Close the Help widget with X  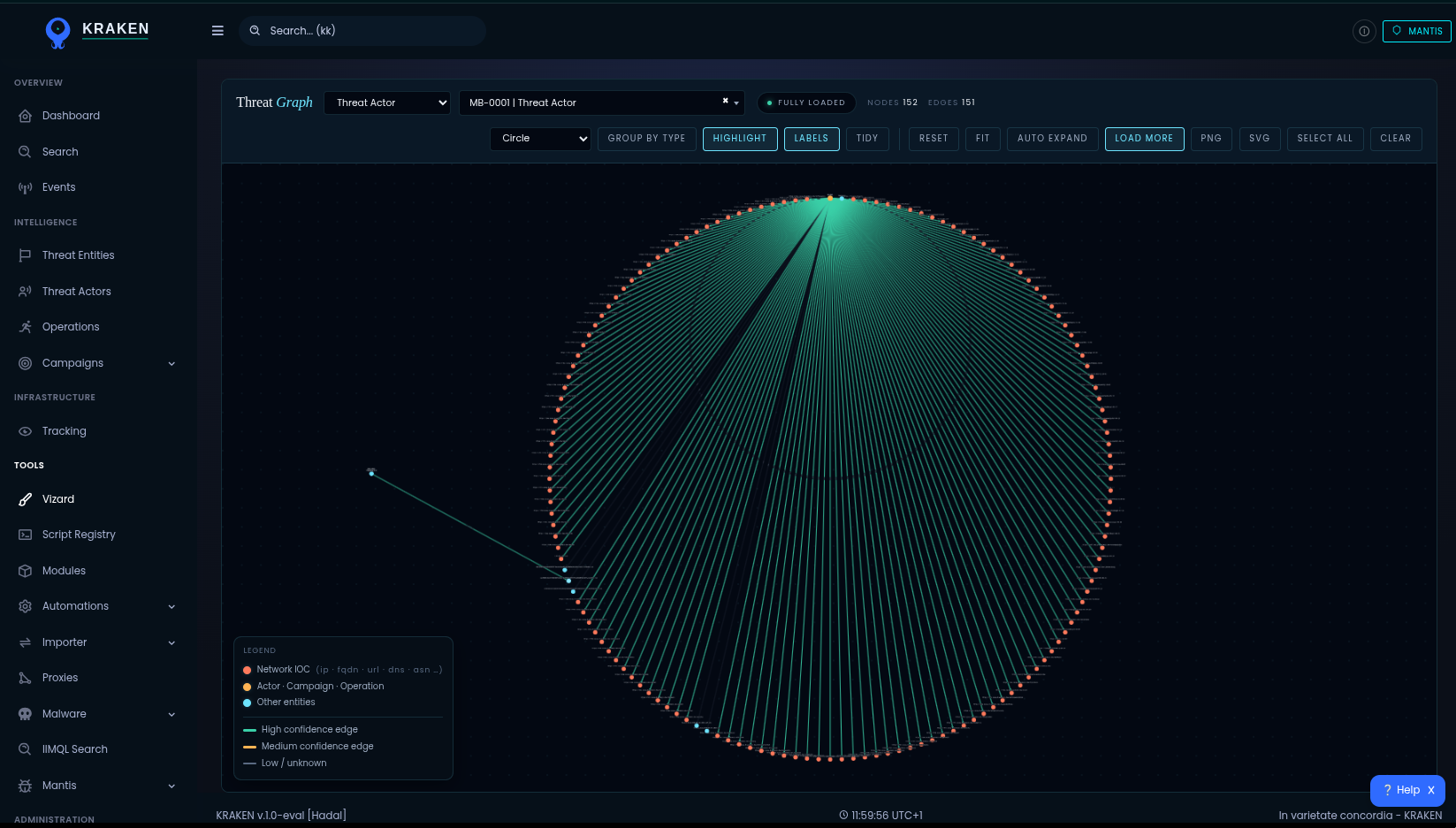(x=1430, y=790)
